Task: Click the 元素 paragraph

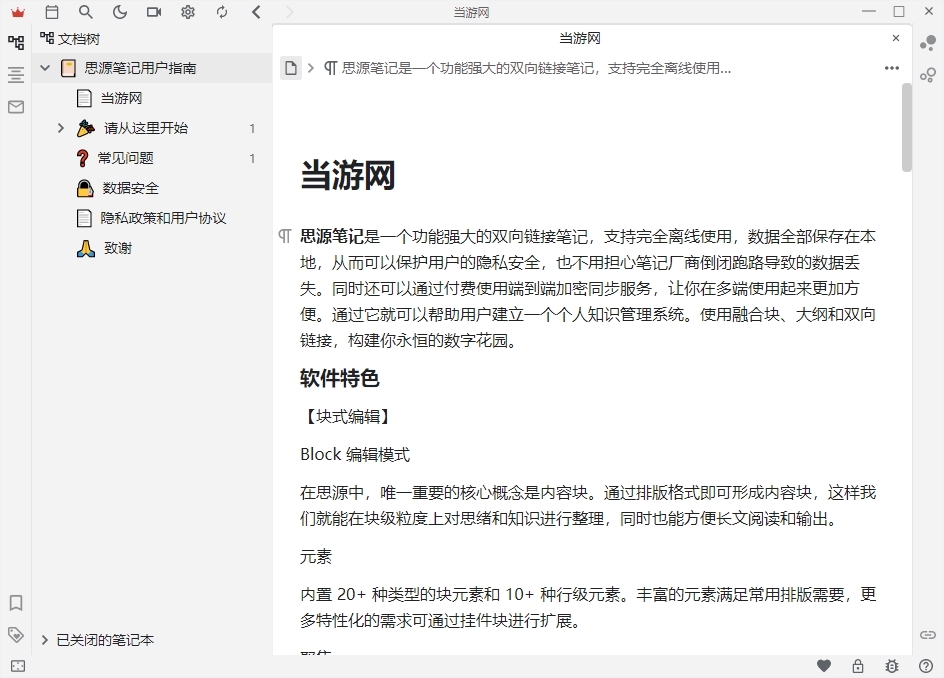Action: coord(315,556)
